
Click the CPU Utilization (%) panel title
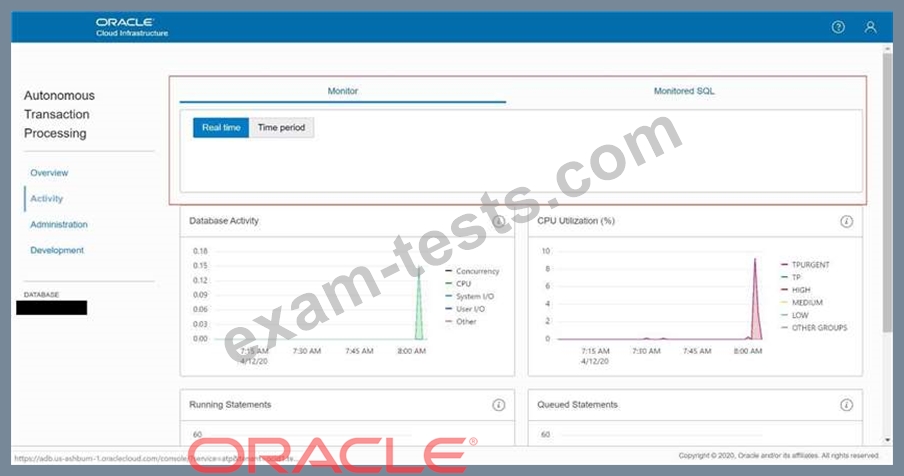[576, 221]
